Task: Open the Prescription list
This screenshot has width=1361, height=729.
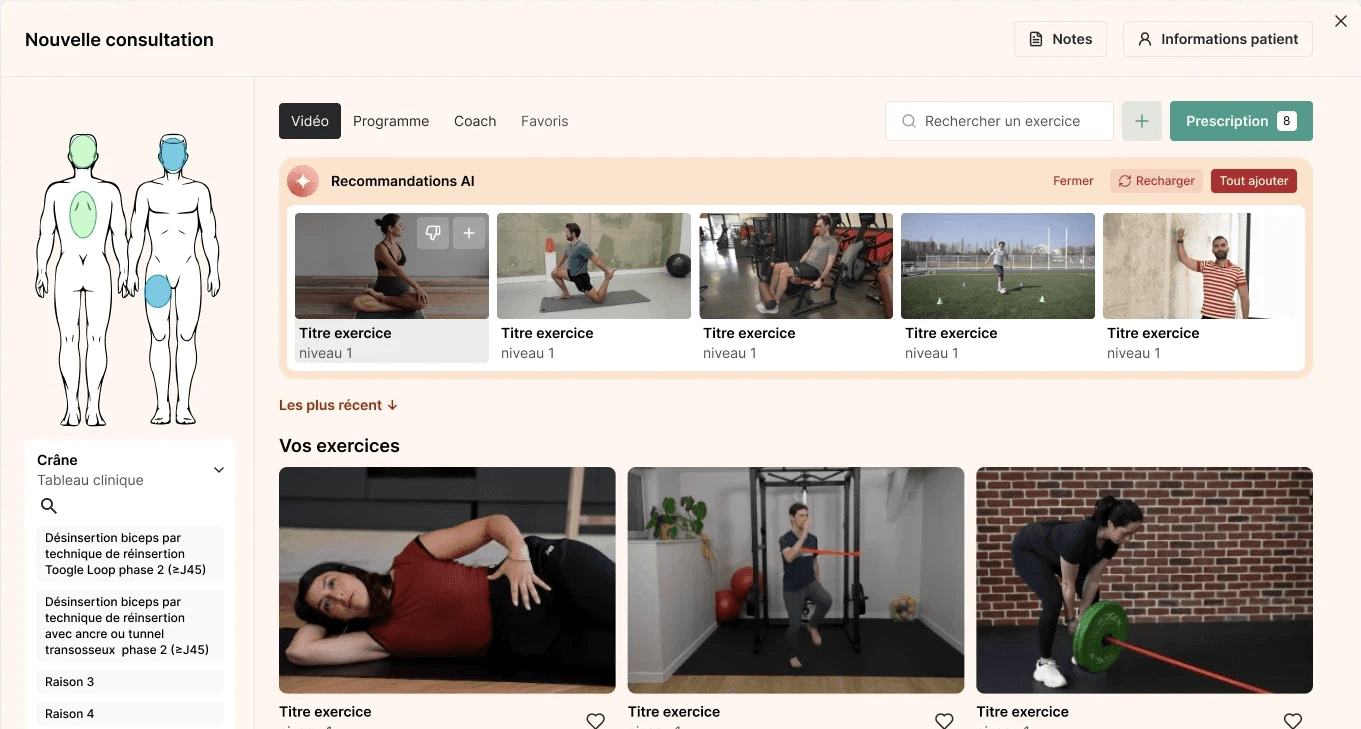Action: coord(1241,121)
